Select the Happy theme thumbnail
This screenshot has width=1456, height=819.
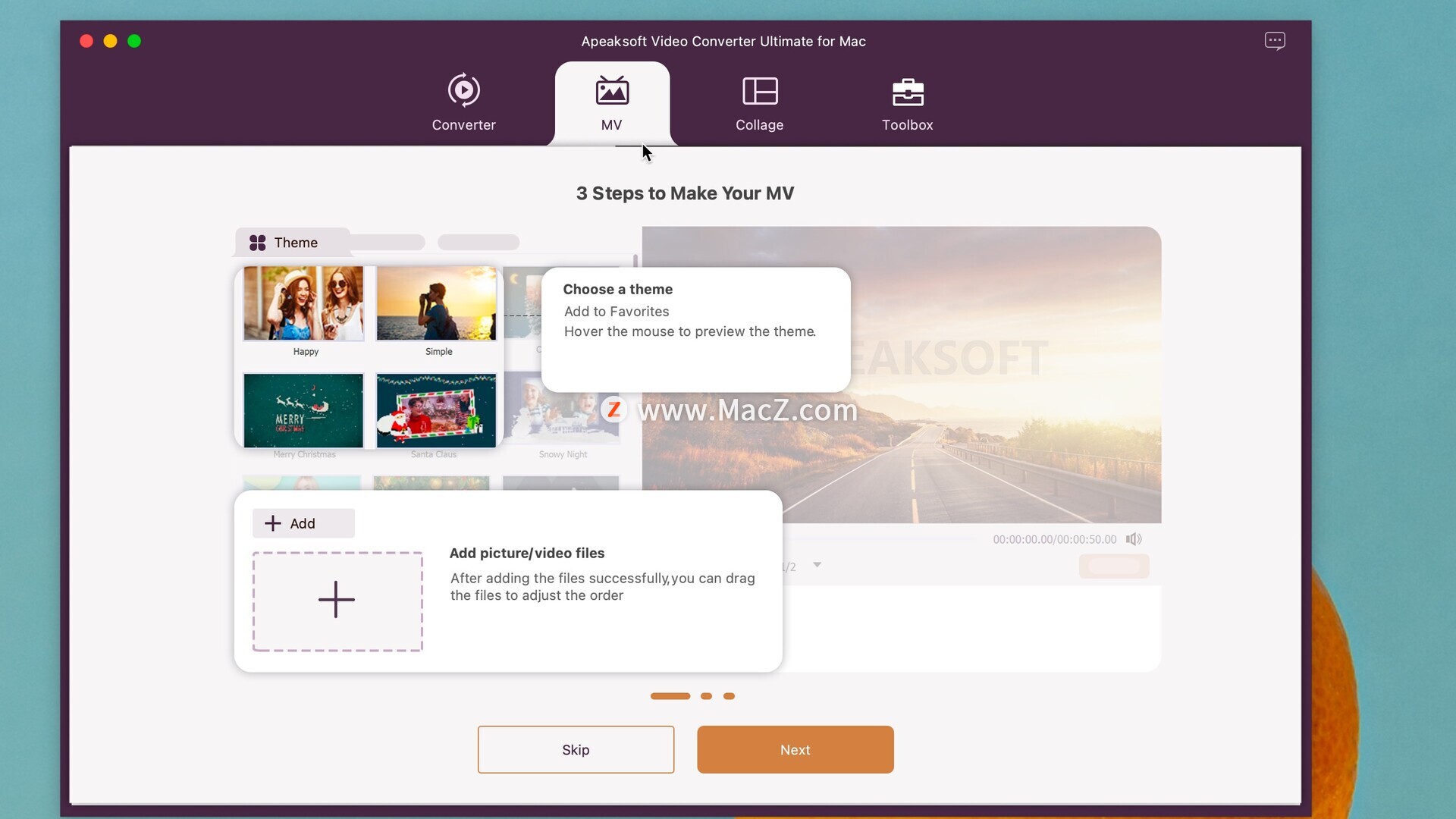pyautogui.click(x=303, y=303)
